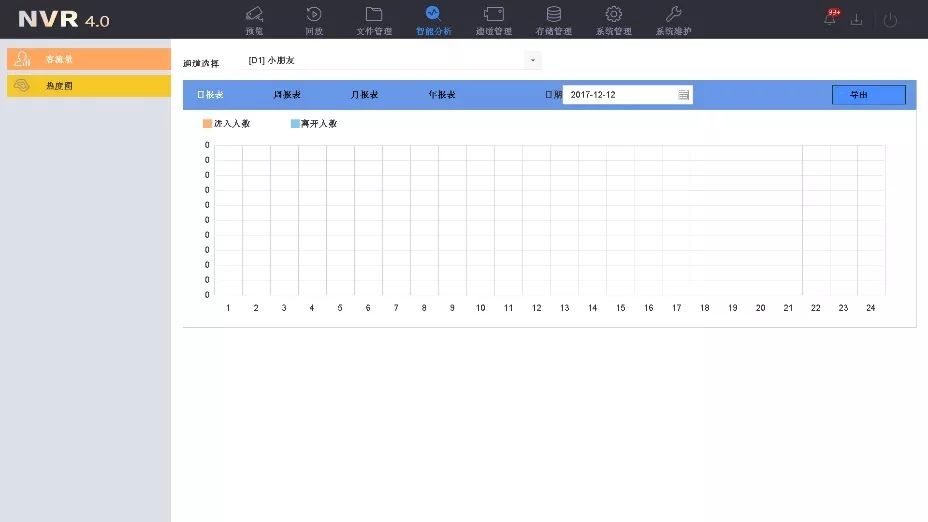Open Storage Management (存储管理) database icon
928x522 pixels.
(x=553, y=15)
